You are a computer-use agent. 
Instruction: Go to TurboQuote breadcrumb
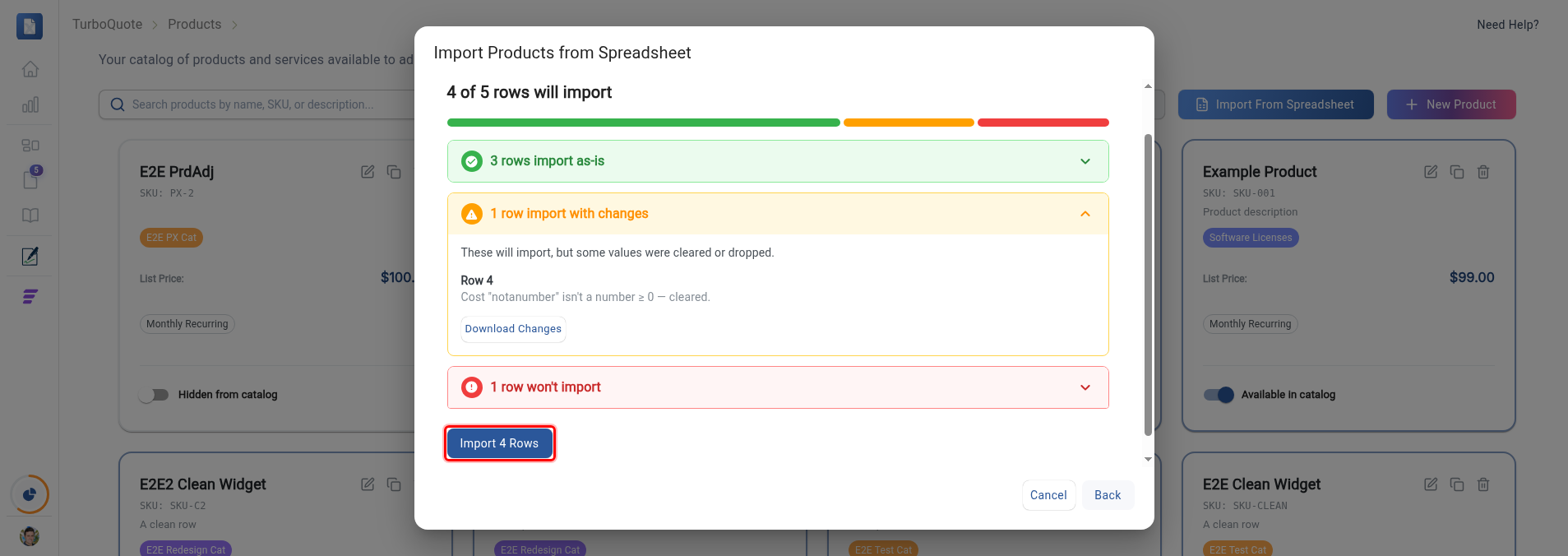pyautogui.click(x=108, y=25)
